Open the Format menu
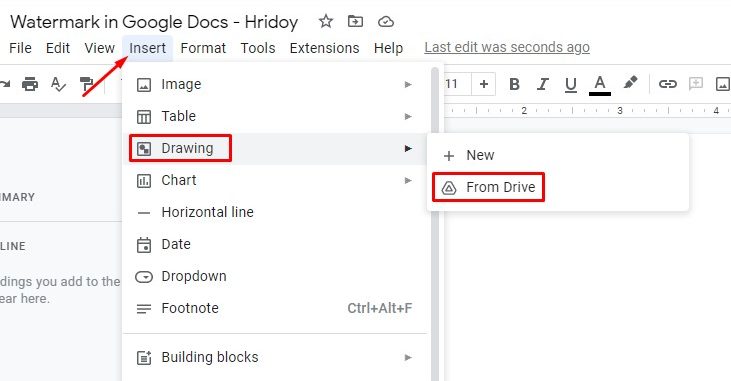Image resolution: width=731 pixels, height=381 pixels. (x=203, y=48)
